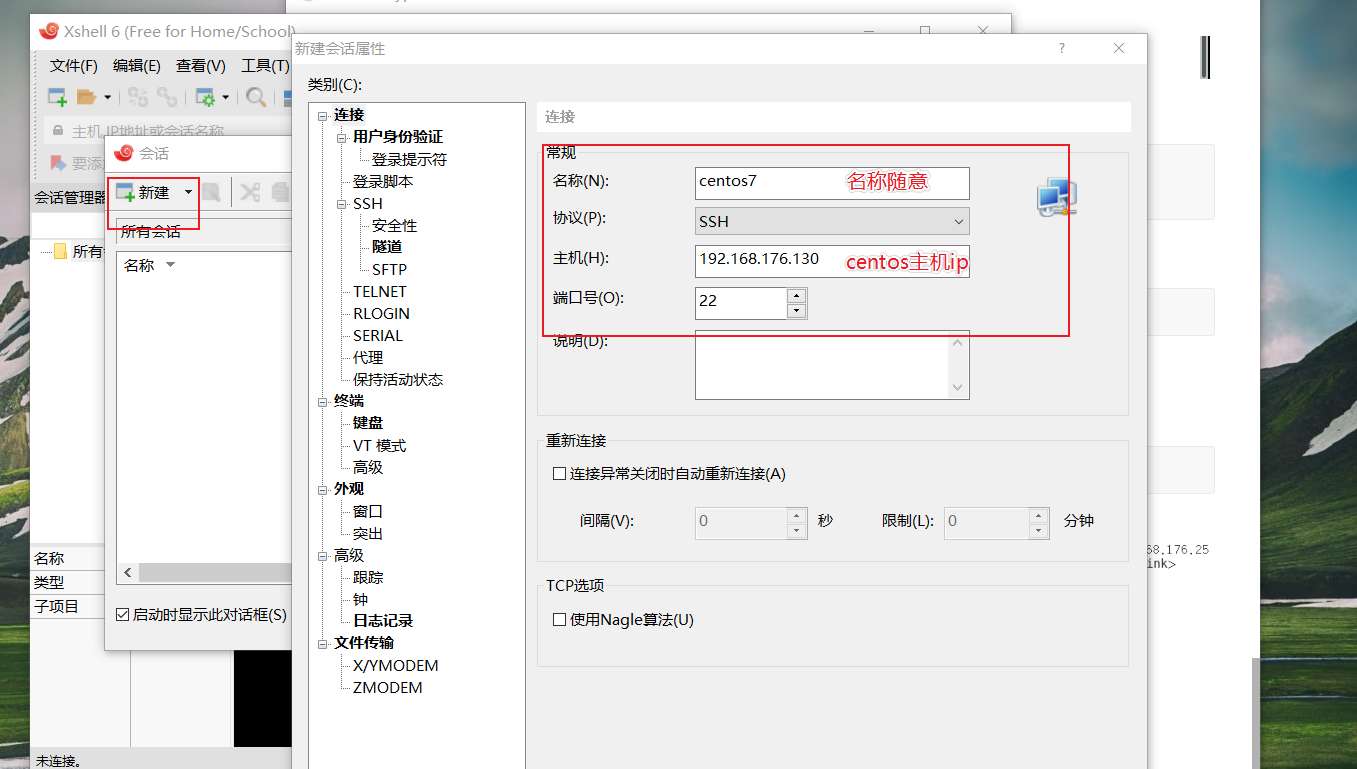Click the magnifier search icon in Xshell toolbar
This screenshot has height=769, width=1357.
tap(256, 97)
